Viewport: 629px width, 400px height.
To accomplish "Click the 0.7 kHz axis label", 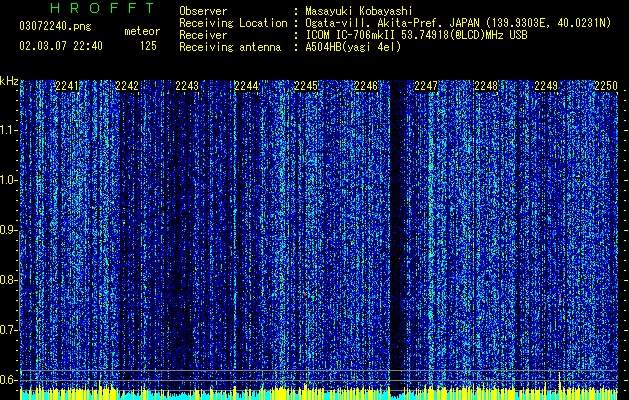I will 8,330.
